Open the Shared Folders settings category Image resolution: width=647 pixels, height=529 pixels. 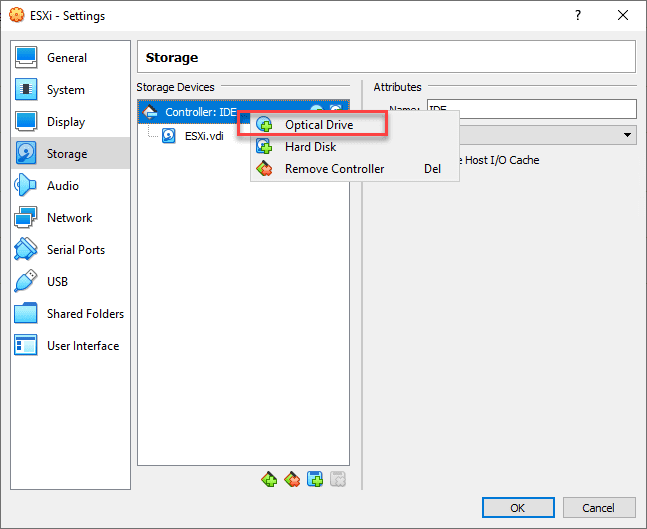pyautogui.click(x=70, y=314)
